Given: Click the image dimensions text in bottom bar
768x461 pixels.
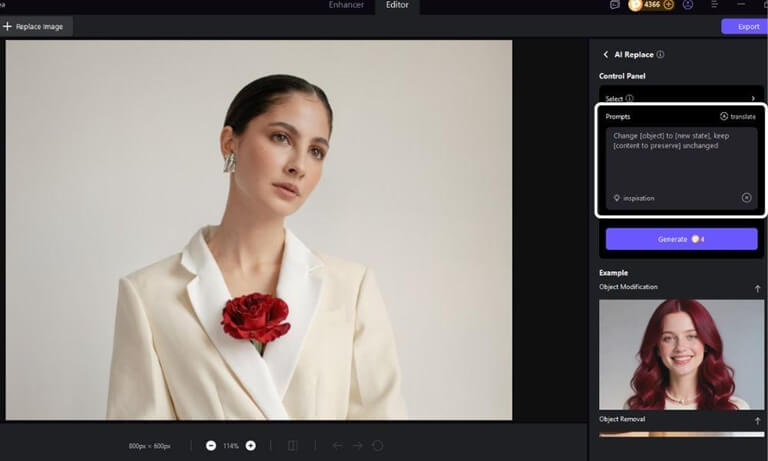Looking at the screenshot, I should (x=149, y=446).
